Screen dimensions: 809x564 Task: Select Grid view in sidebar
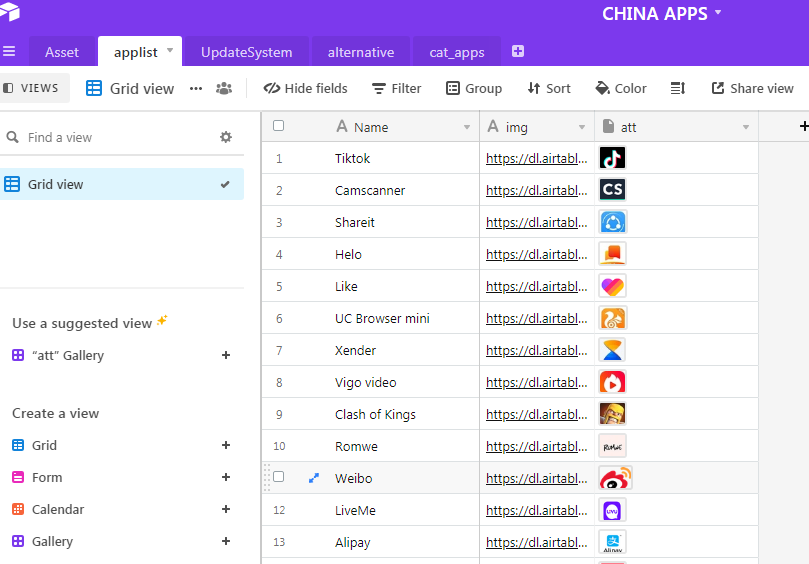coord(122,184)
